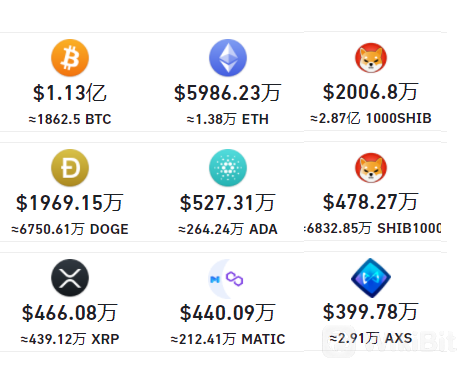The width and height of the screenshot is (470, 374).
Task: Click the $1.13亿 Bitcoin amount
Action: (x=70, y=93)
